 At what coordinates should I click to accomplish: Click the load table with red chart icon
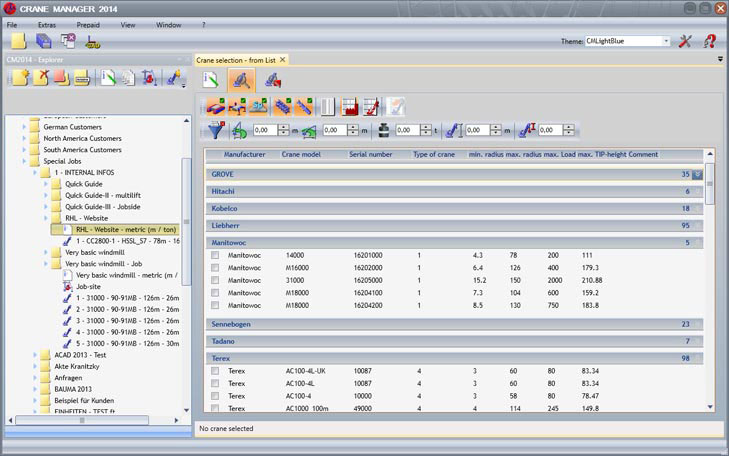[x=349, y=107]
